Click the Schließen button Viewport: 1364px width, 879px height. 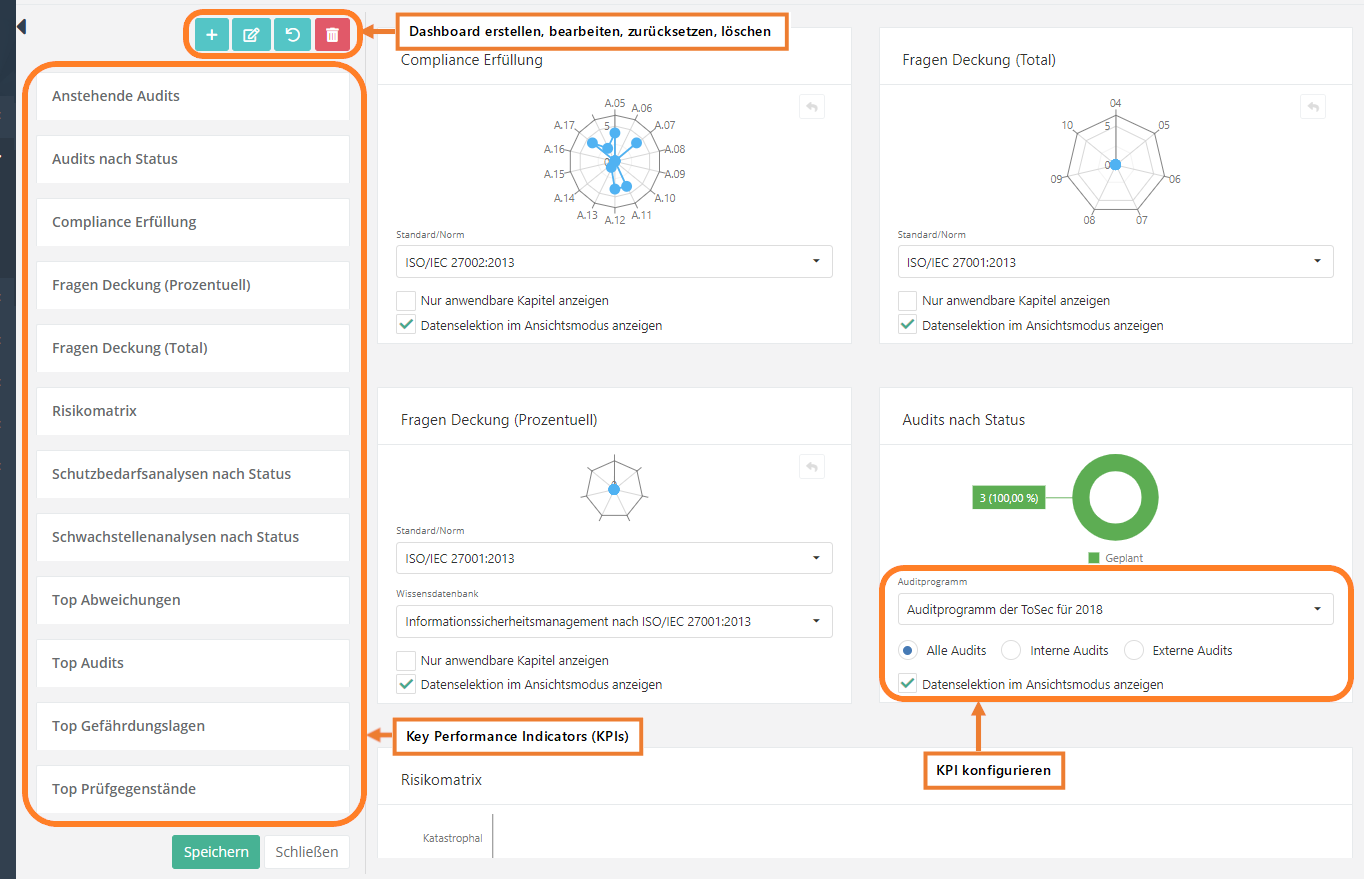coord(307,852)
